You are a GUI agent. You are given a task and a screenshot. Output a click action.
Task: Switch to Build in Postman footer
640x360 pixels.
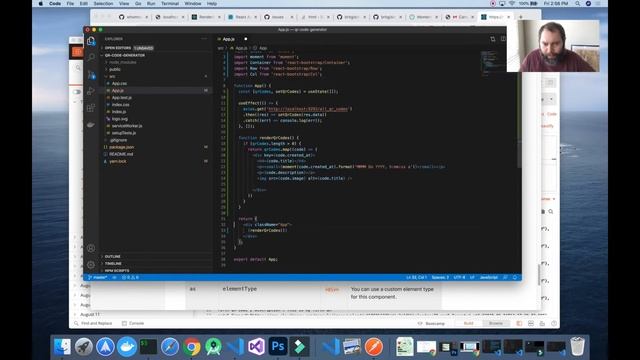pyautogui.click(x=469, y=323)
